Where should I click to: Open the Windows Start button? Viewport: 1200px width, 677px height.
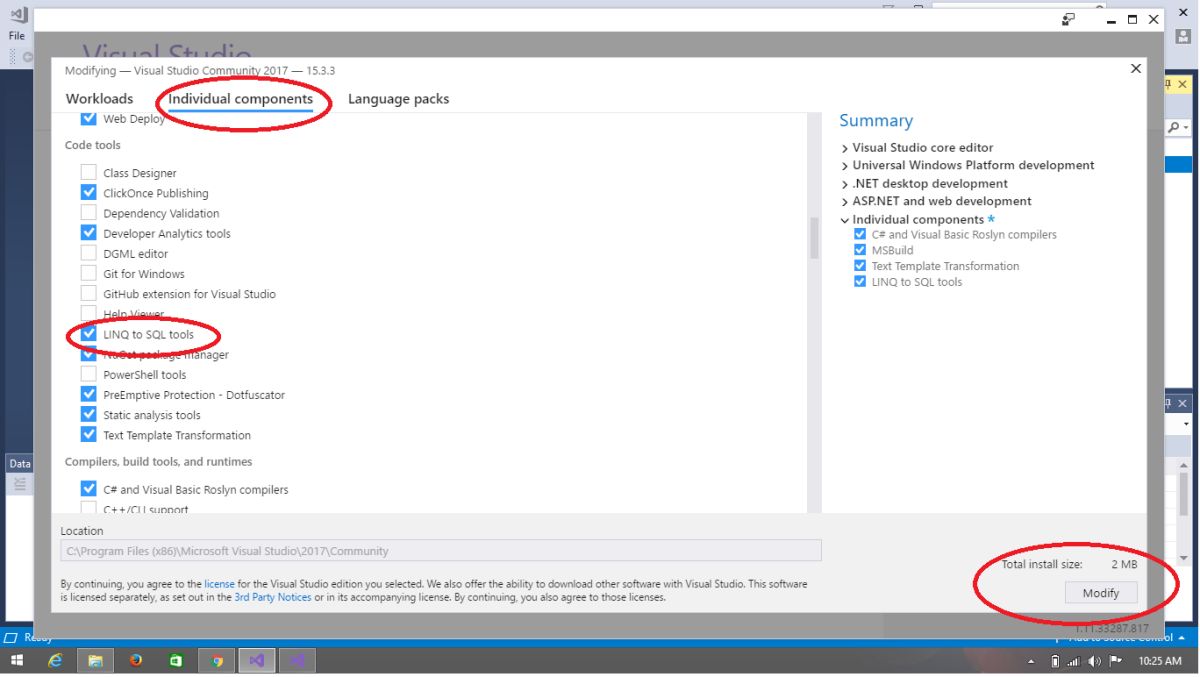[16, 661]
